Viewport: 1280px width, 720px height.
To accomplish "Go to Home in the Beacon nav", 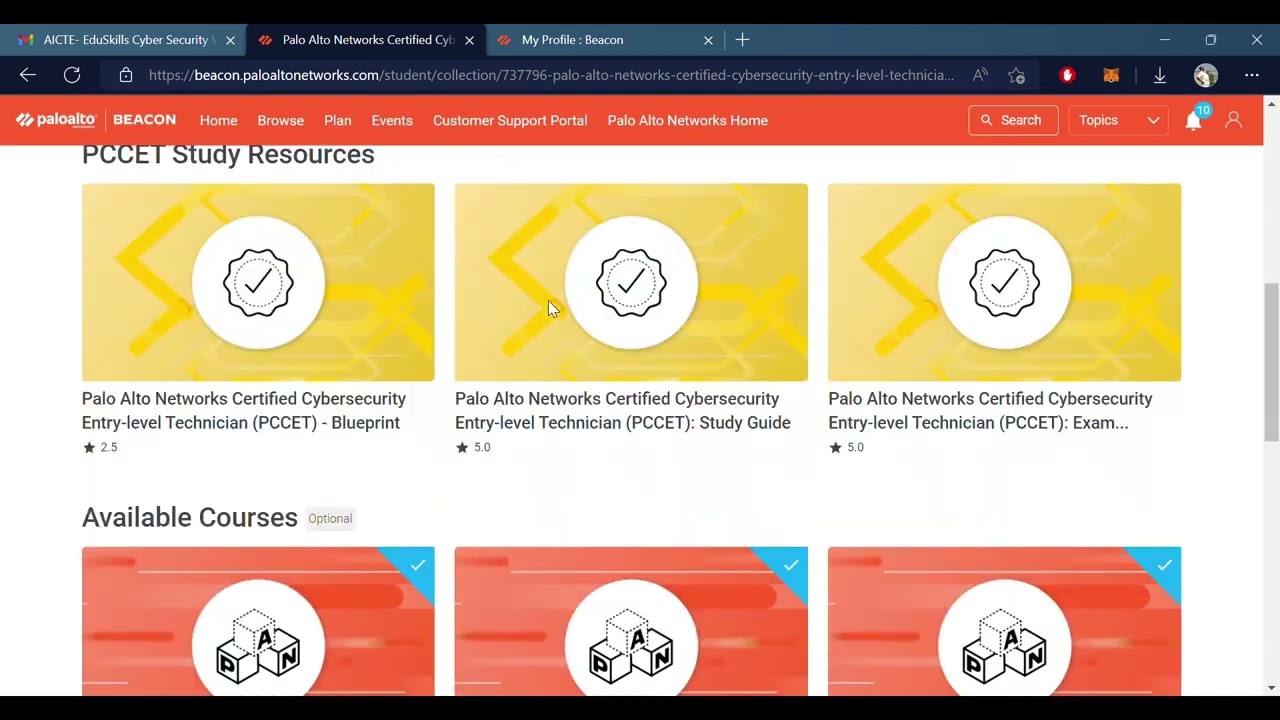I will click(218, 120).
